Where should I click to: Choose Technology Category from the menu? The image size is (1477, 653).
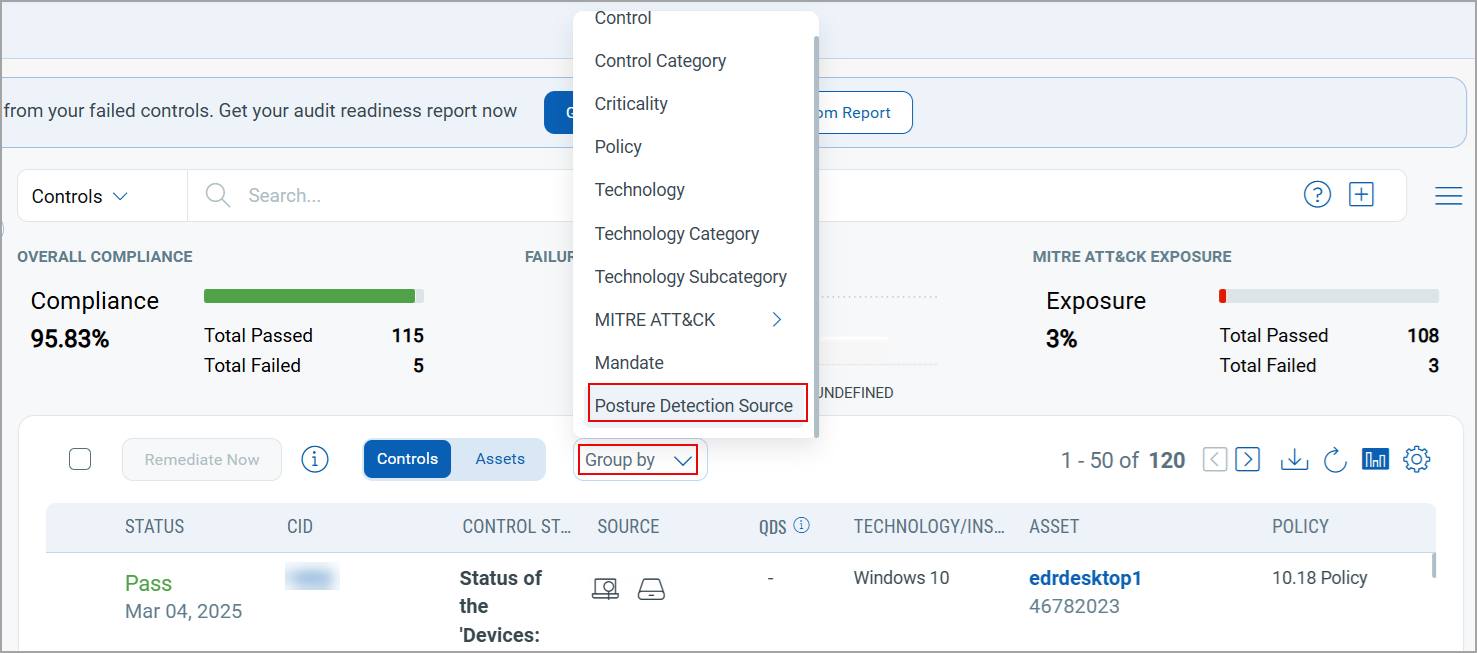pos(677,233)
